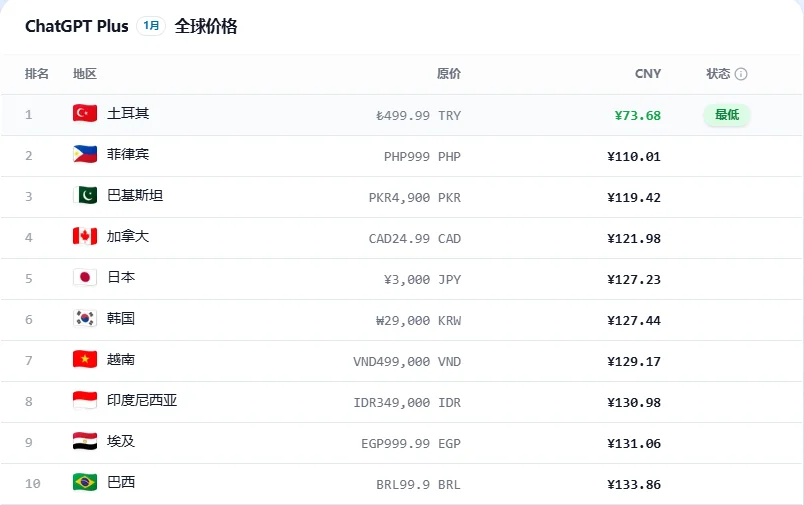The width and height of the screenshot is (804, 505).
Task: Click the Pakistan flag icon
Action: (x=85, y=195)
